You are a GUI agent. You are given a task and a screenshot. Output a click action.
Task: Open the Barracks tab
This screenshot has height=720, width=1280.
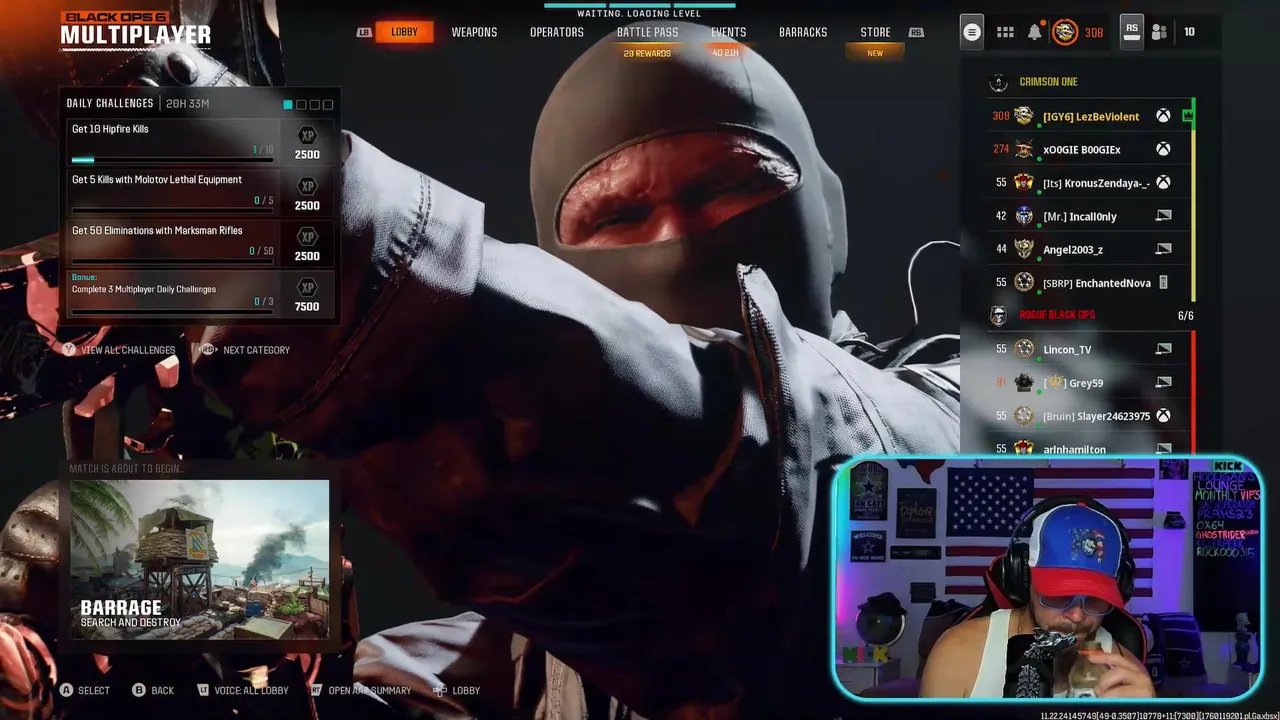[x=803, y=32]
